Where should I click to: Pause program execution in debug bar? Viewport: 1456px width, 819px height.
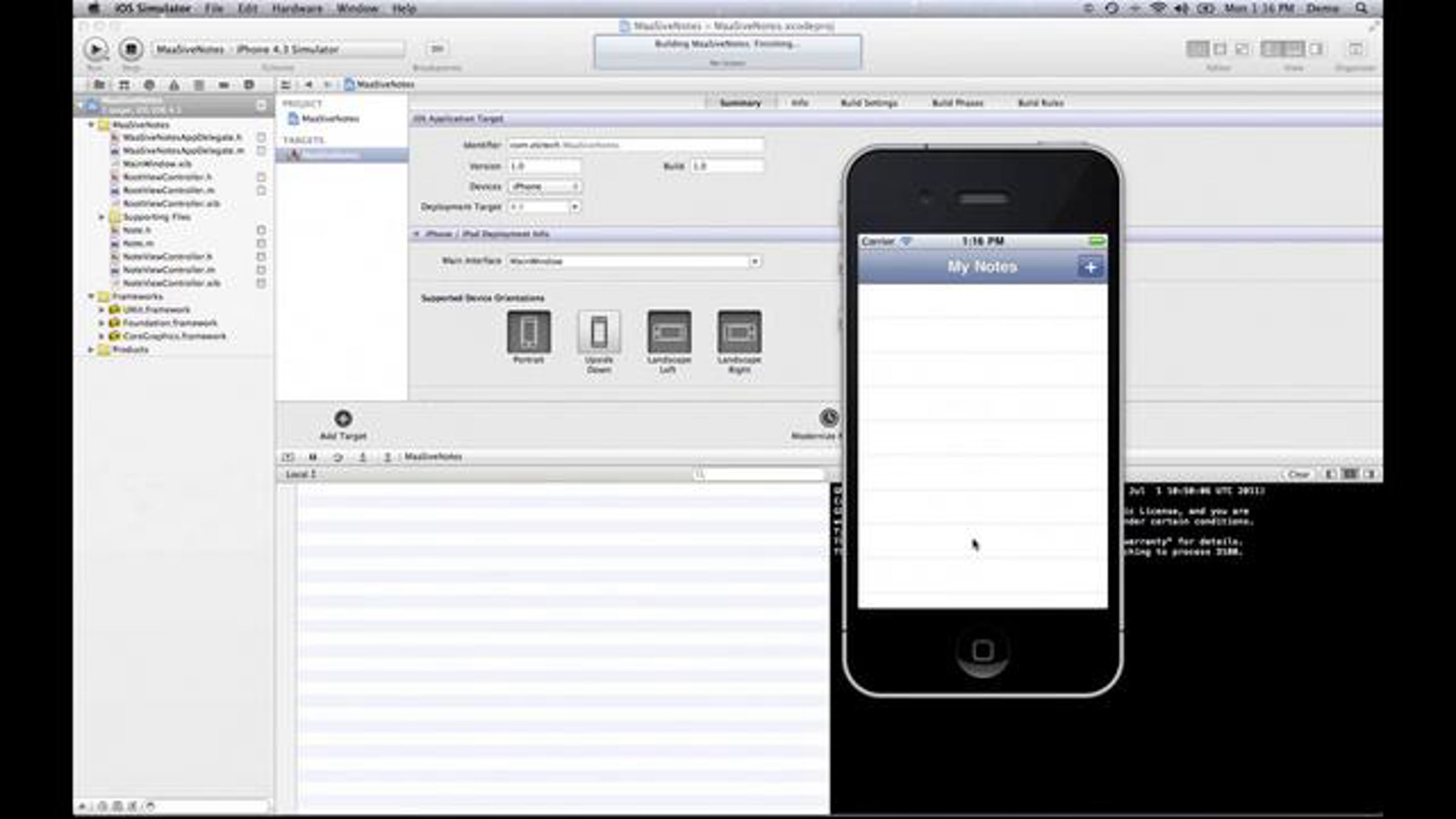(313, 457)
